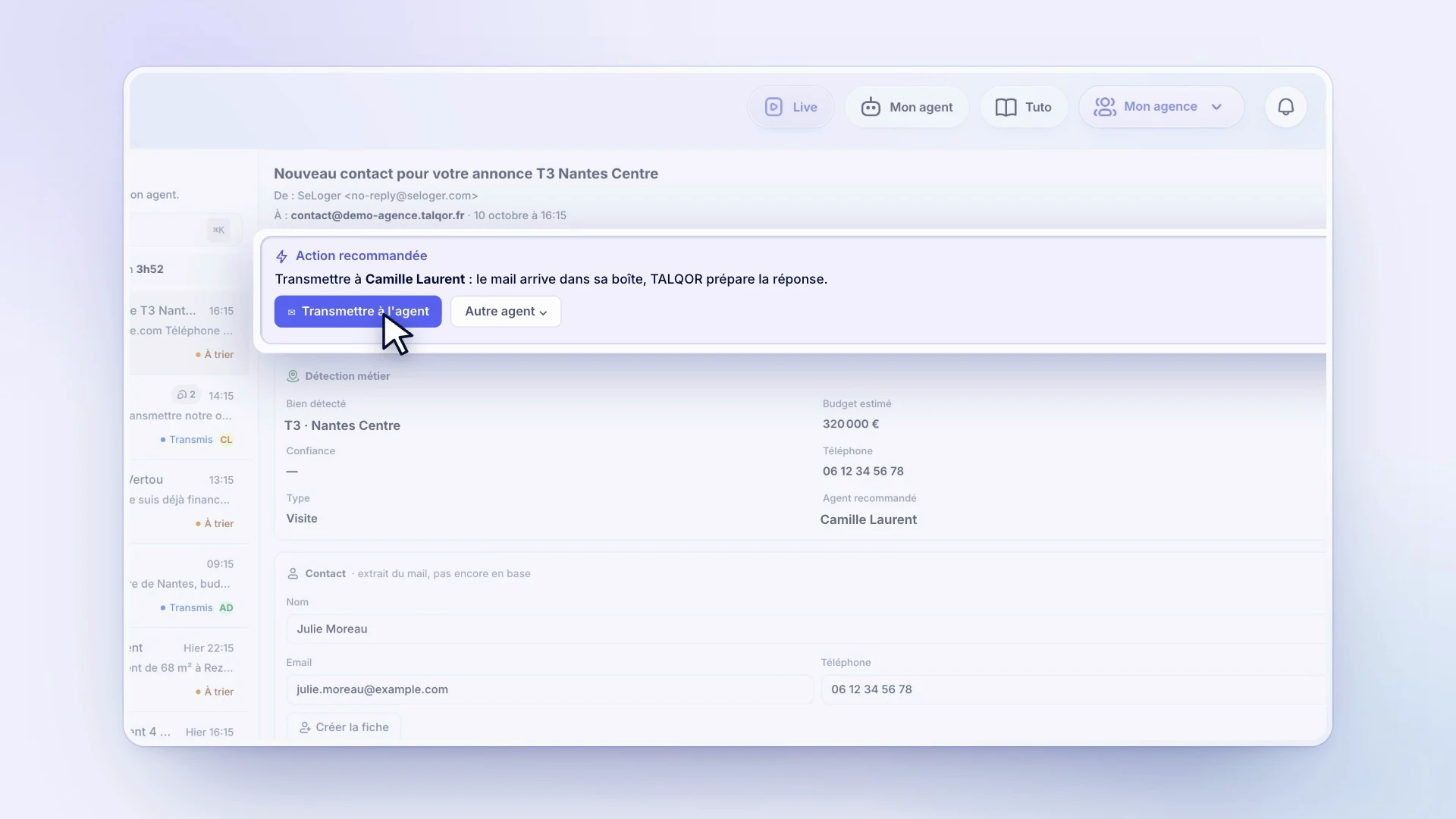Open the Hier 22:15 message
Image resolution: width=1456 pixels, height=819 pixels.
pos(189,670)
